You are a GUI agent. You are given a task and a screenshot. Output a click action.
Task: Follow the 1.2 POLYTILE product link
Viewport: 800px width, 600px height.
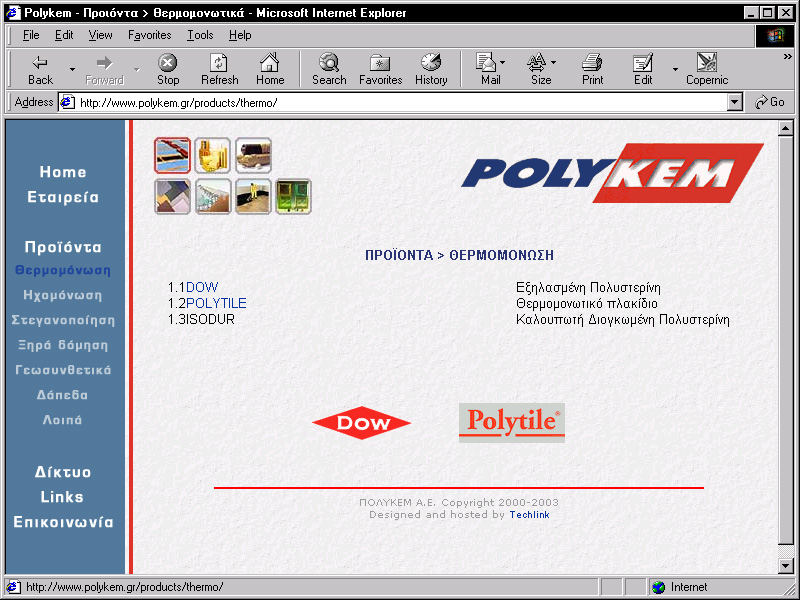point(216,304)
